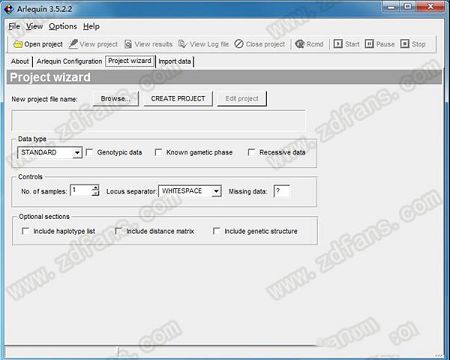Tick the Known gametic phase checkbox
Viewport: 450px width, 360px height.
[158, 152]
